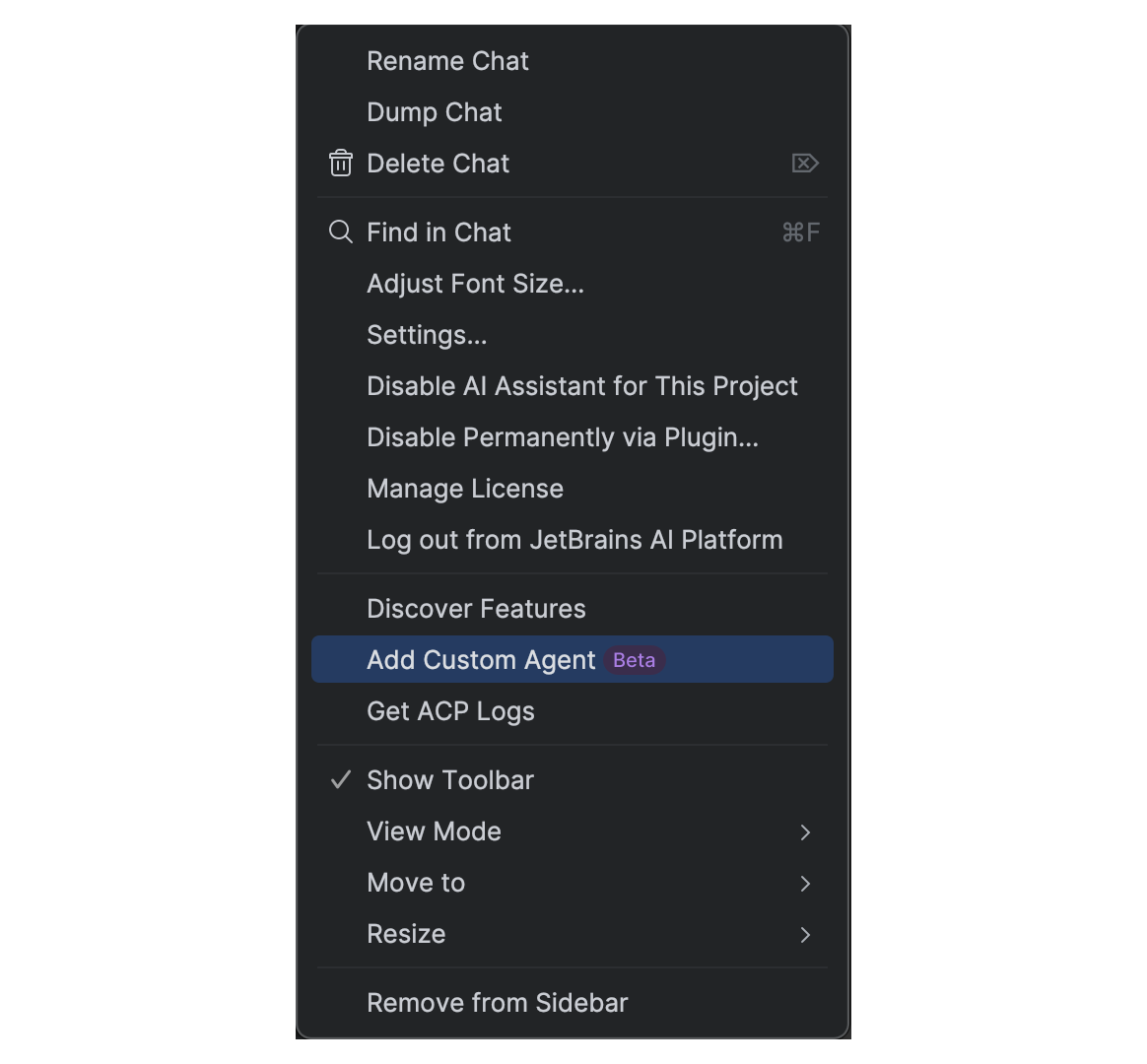Select Rename Chat
Viewport: 1147px width, 1064px height.
point(447,61)
